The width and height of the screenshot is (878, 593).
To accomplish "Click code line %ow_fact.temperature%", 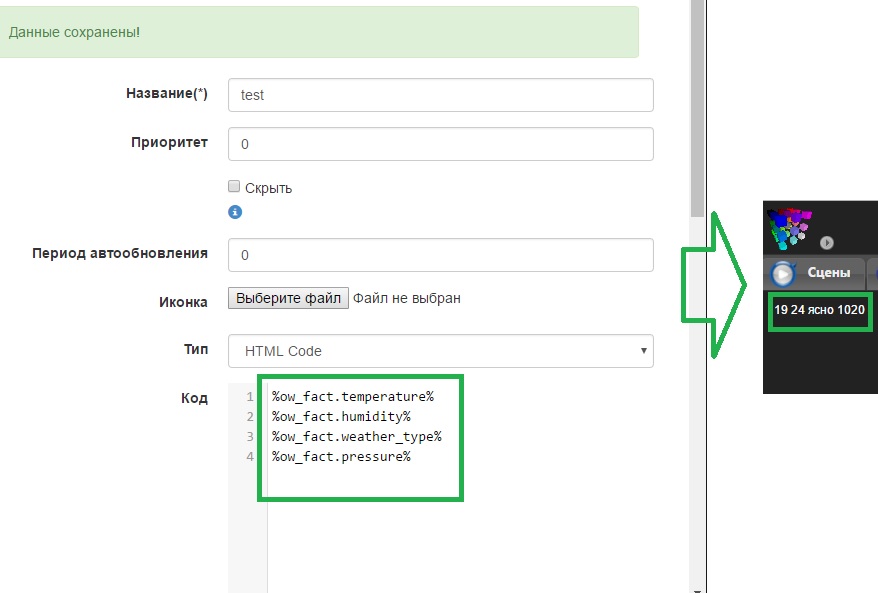I will (353, 396).
